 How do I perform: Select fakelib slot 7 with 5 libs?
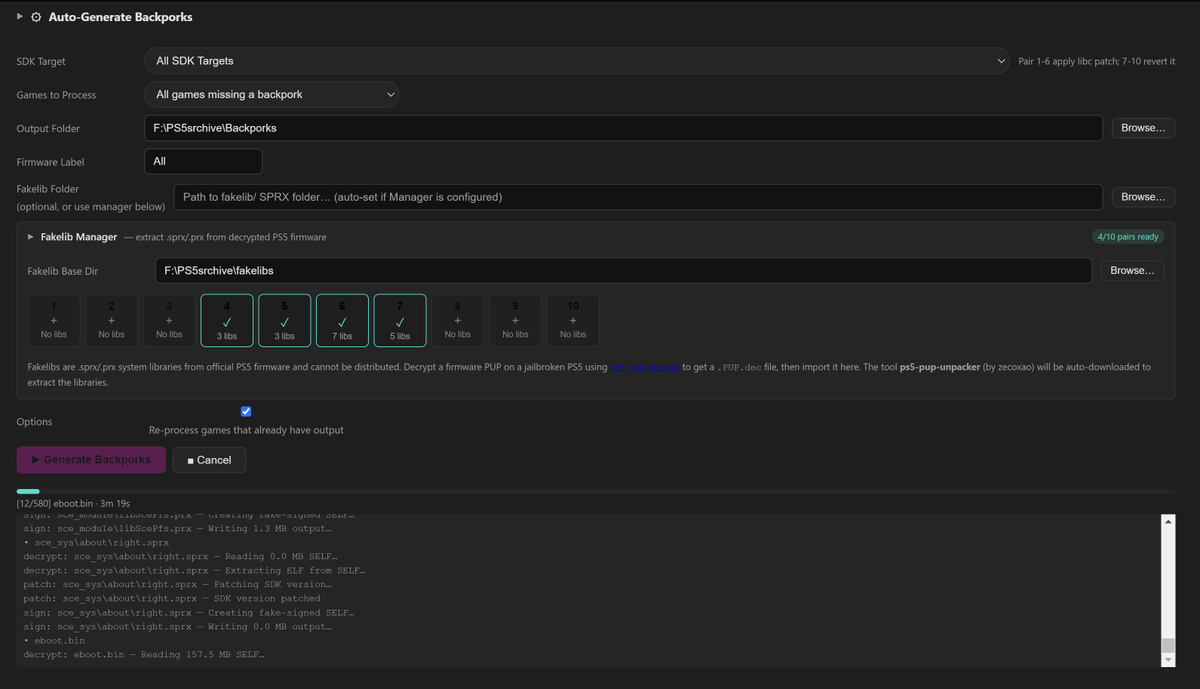pos(400,320)
